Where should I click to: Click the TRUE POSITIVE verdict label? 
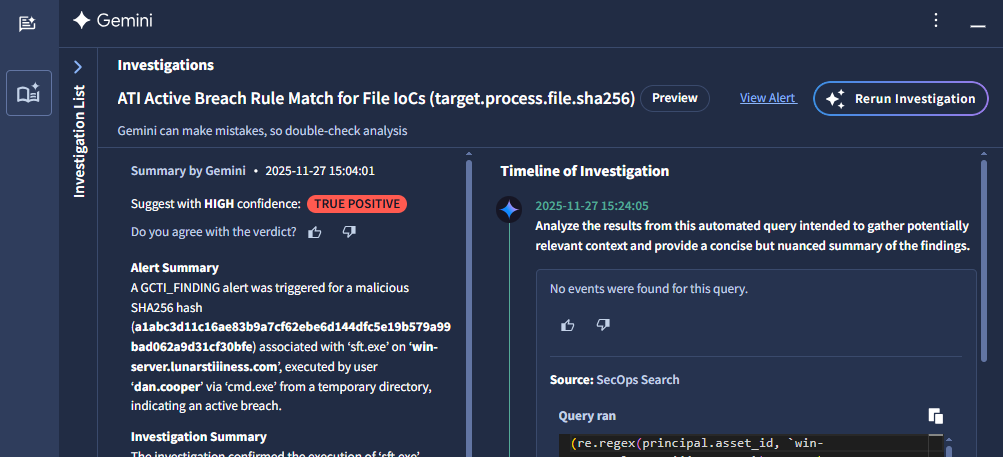click(x=357, y=204)
